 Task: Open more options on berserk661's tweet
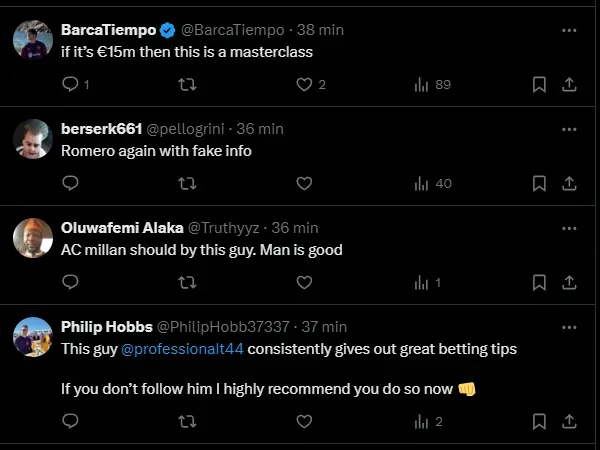pyautogui.click(x=569, y=129)
